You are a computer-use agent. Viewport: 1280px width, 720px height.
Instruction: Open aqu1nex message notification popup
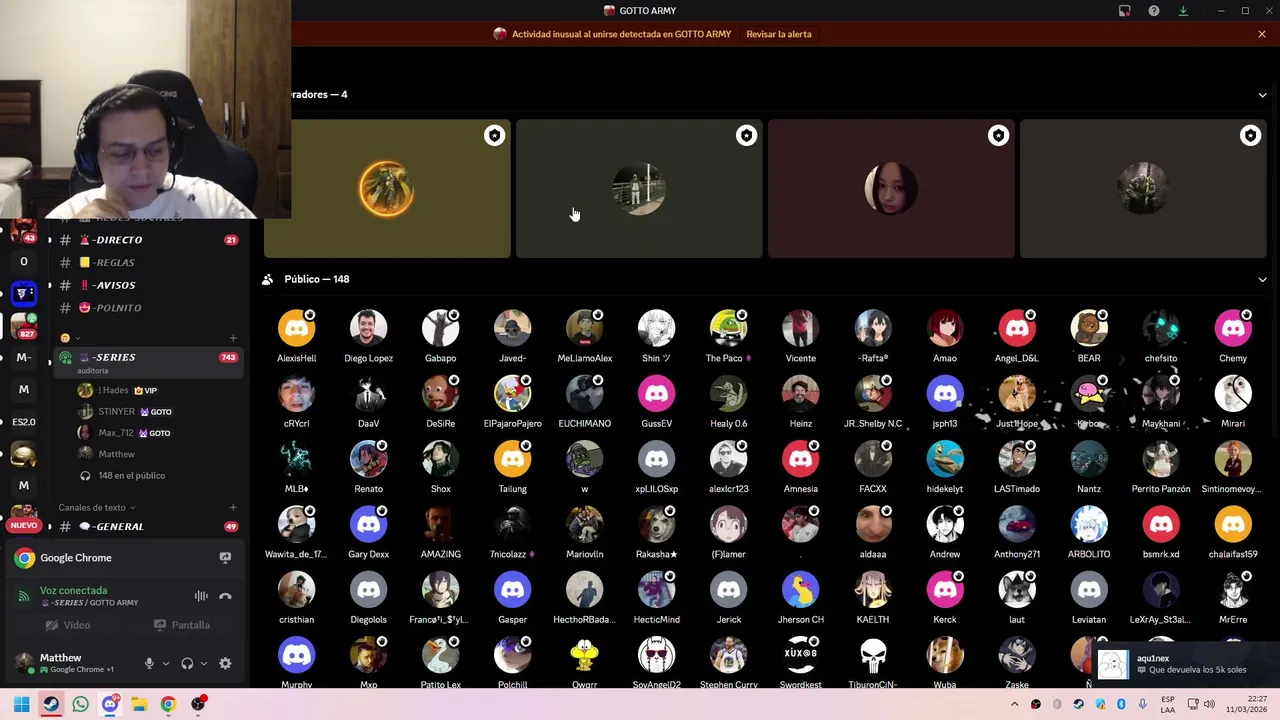click(1185, 664)
